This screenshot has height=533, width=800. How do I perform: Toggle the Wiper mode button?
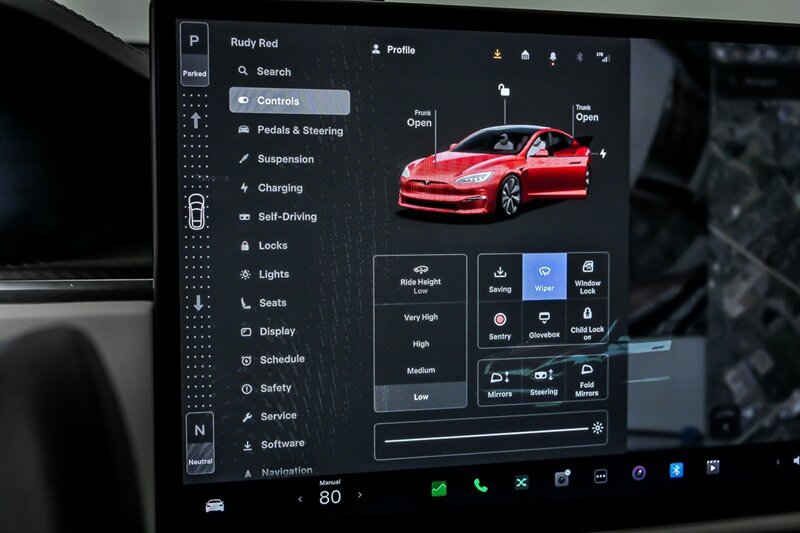click(x=544, y=276)
